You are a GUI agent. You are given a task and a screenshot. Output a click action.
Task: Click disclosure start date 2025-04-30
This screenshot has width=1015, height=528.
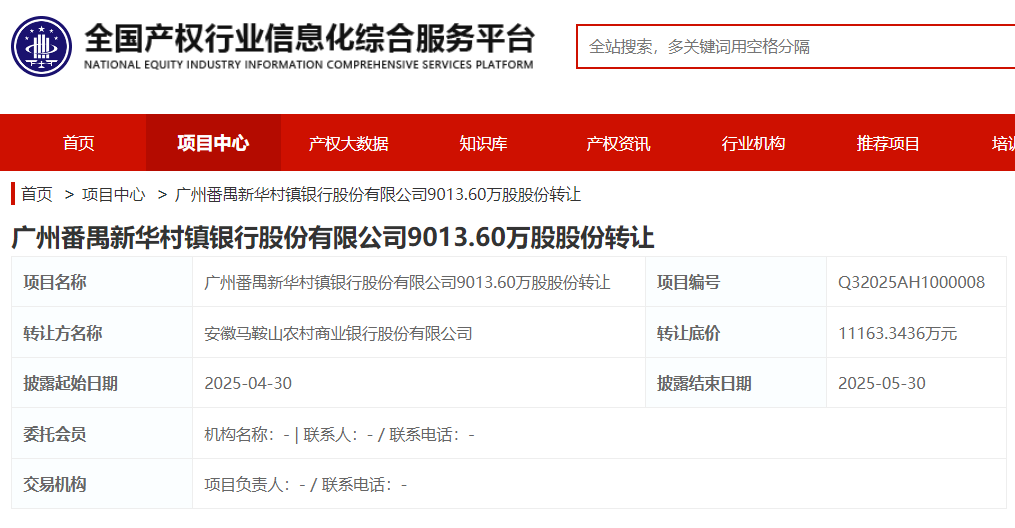(x=248, y=383)
